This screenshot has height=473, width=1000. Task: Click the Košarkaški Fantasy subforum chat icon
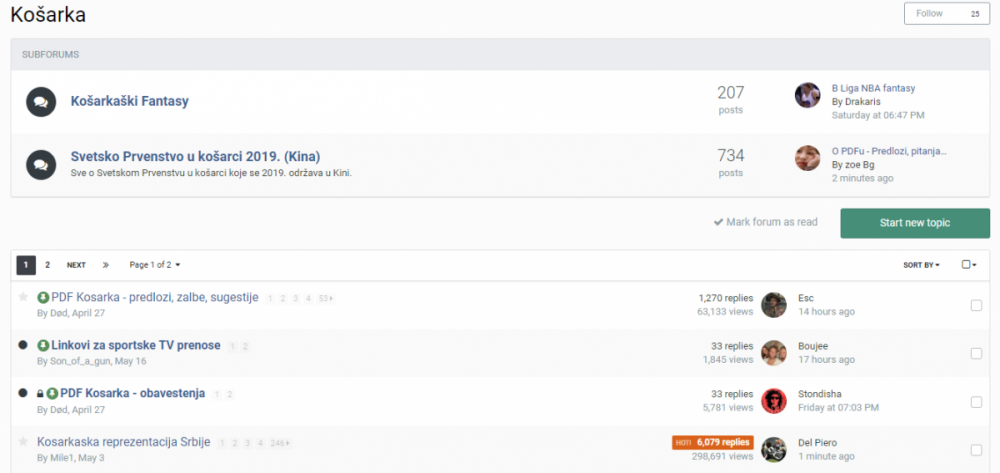coord(41,101)
